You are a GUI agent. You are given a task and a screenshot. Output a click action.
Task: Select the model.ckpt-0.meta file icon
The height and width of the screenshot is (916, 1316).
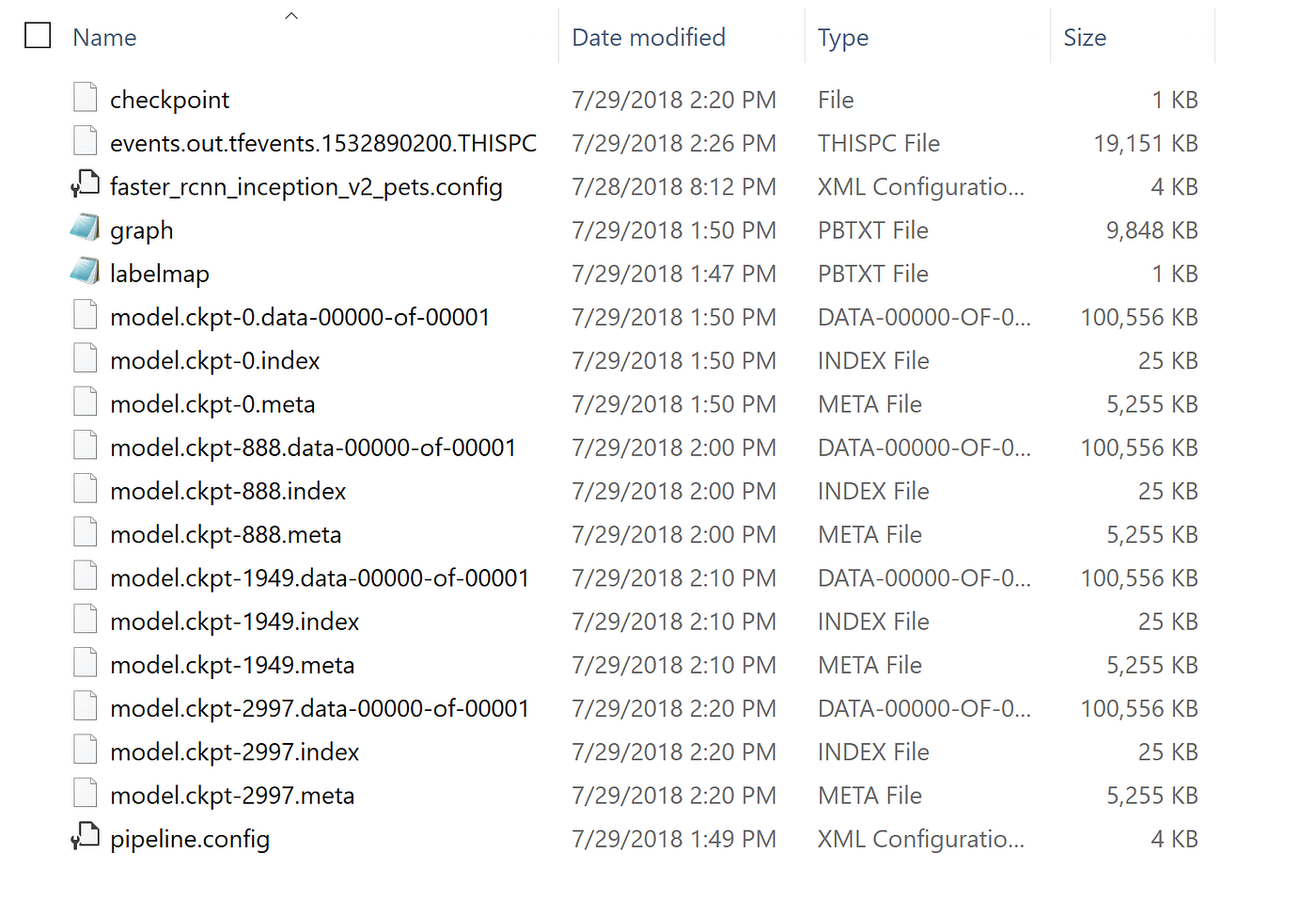click(85, 401)
